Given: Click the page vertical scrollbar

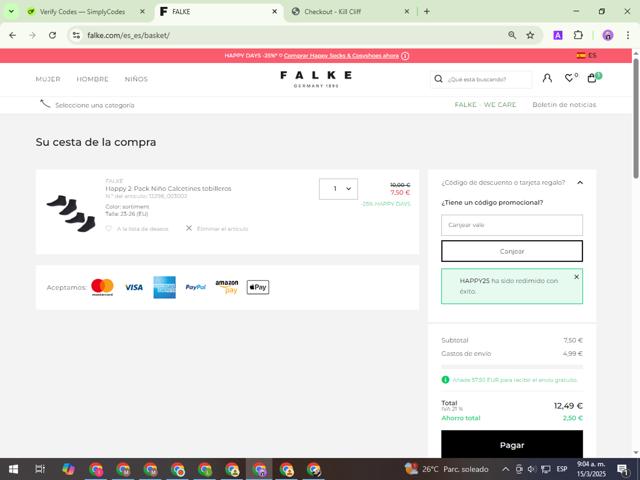Looking at the screenshot, I should click(636, 118).
